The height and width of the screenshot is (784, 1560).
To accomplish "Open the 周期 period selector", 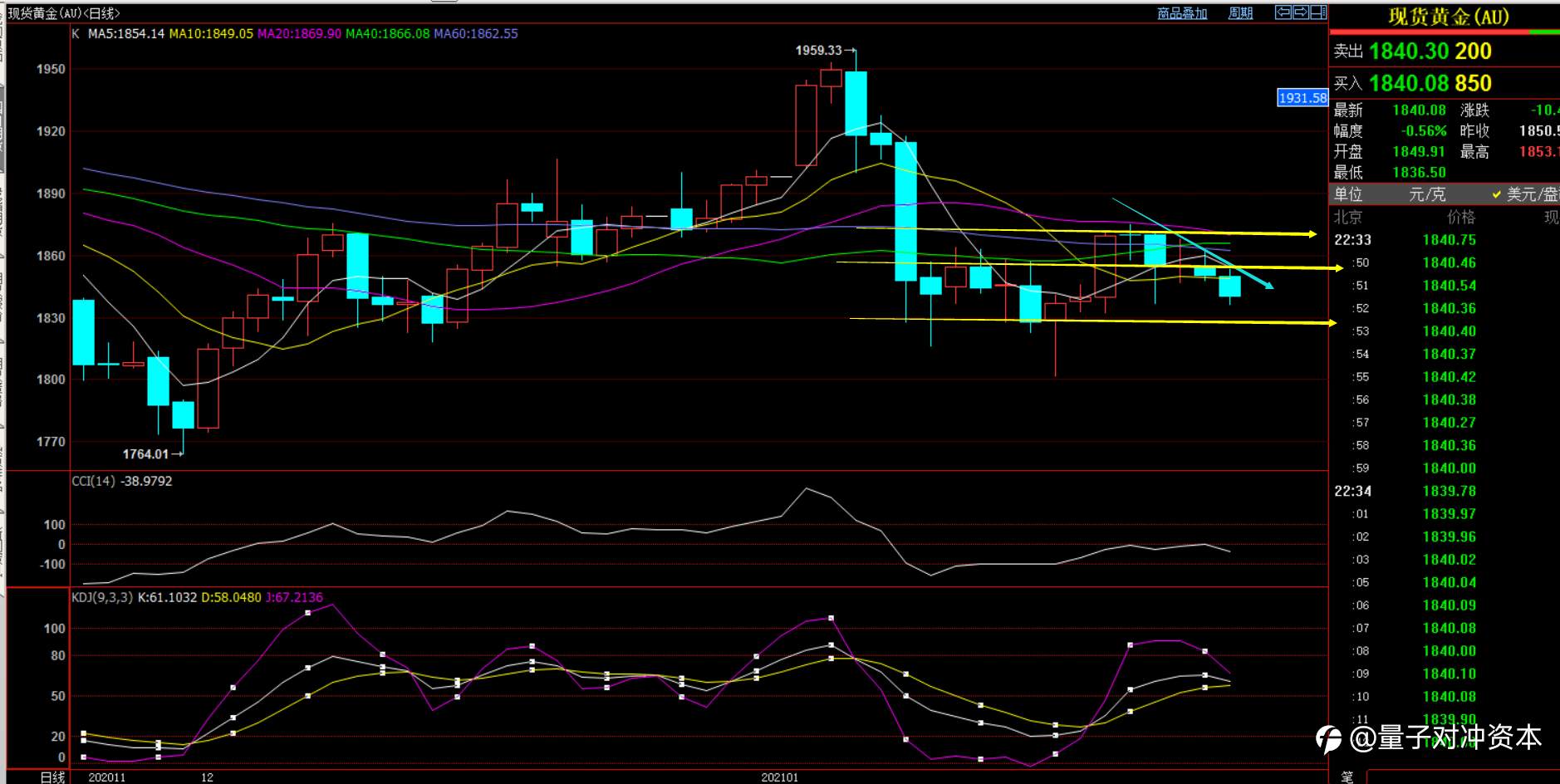I will [x=1240, y=13].
